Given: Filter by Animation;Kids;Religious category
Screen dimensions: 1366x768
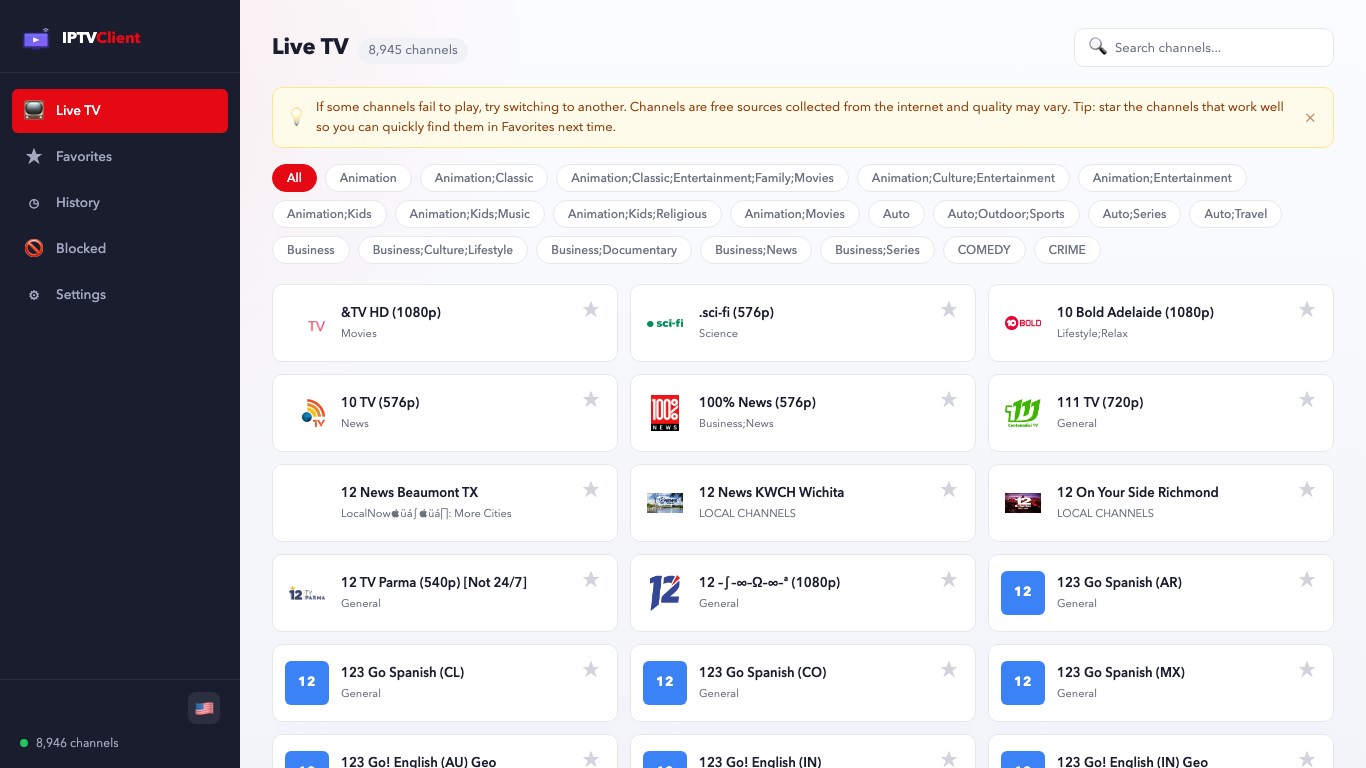Looking at the screenshot, I should [x=637, y=214].
